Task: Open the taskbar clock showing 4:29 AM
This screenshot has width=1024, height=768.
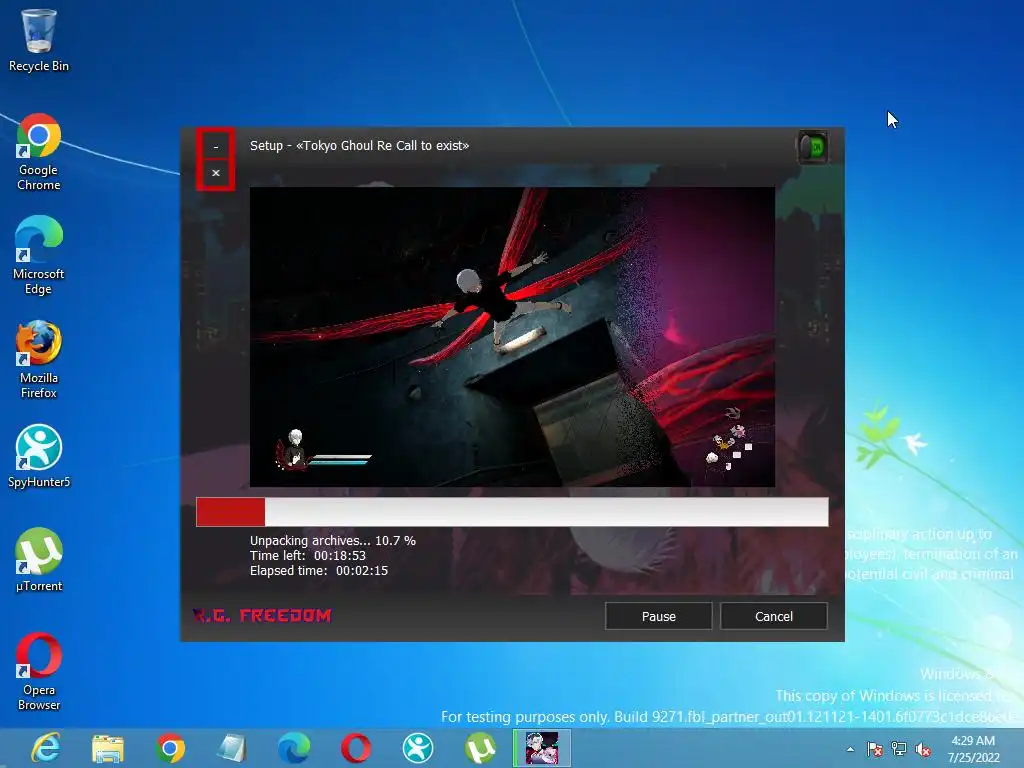Action: [973, 749]
